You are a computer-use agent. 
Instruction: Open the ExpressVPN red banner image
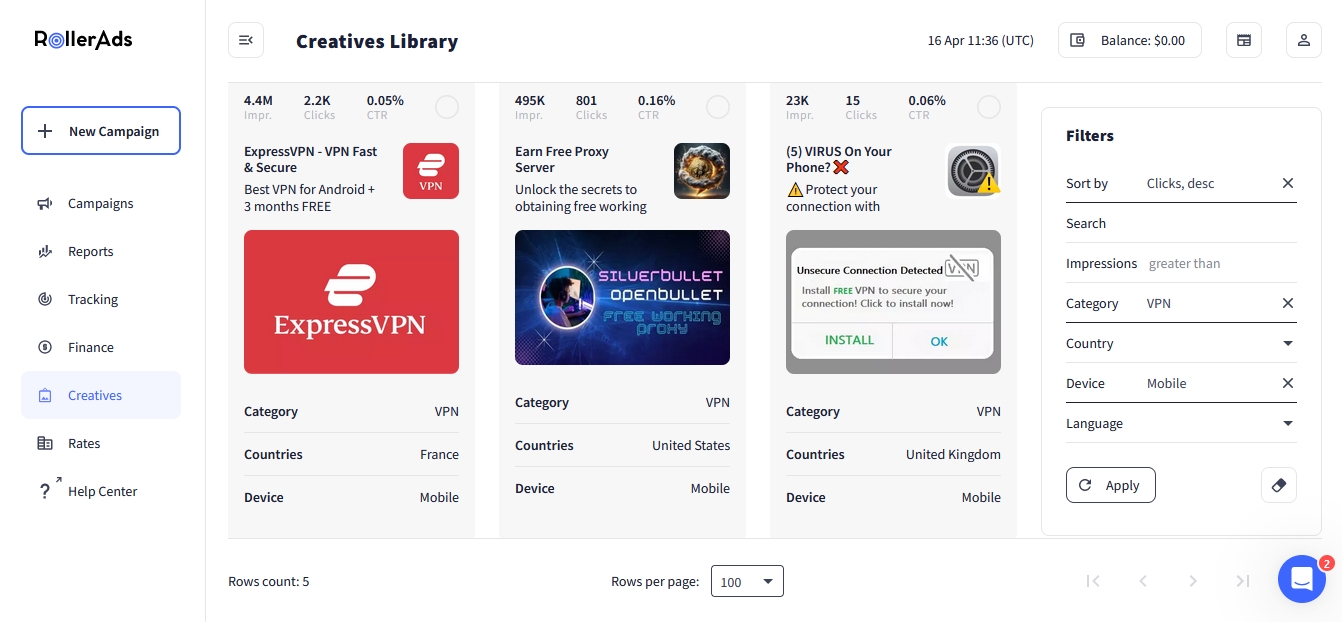click(x=351, y=302)
